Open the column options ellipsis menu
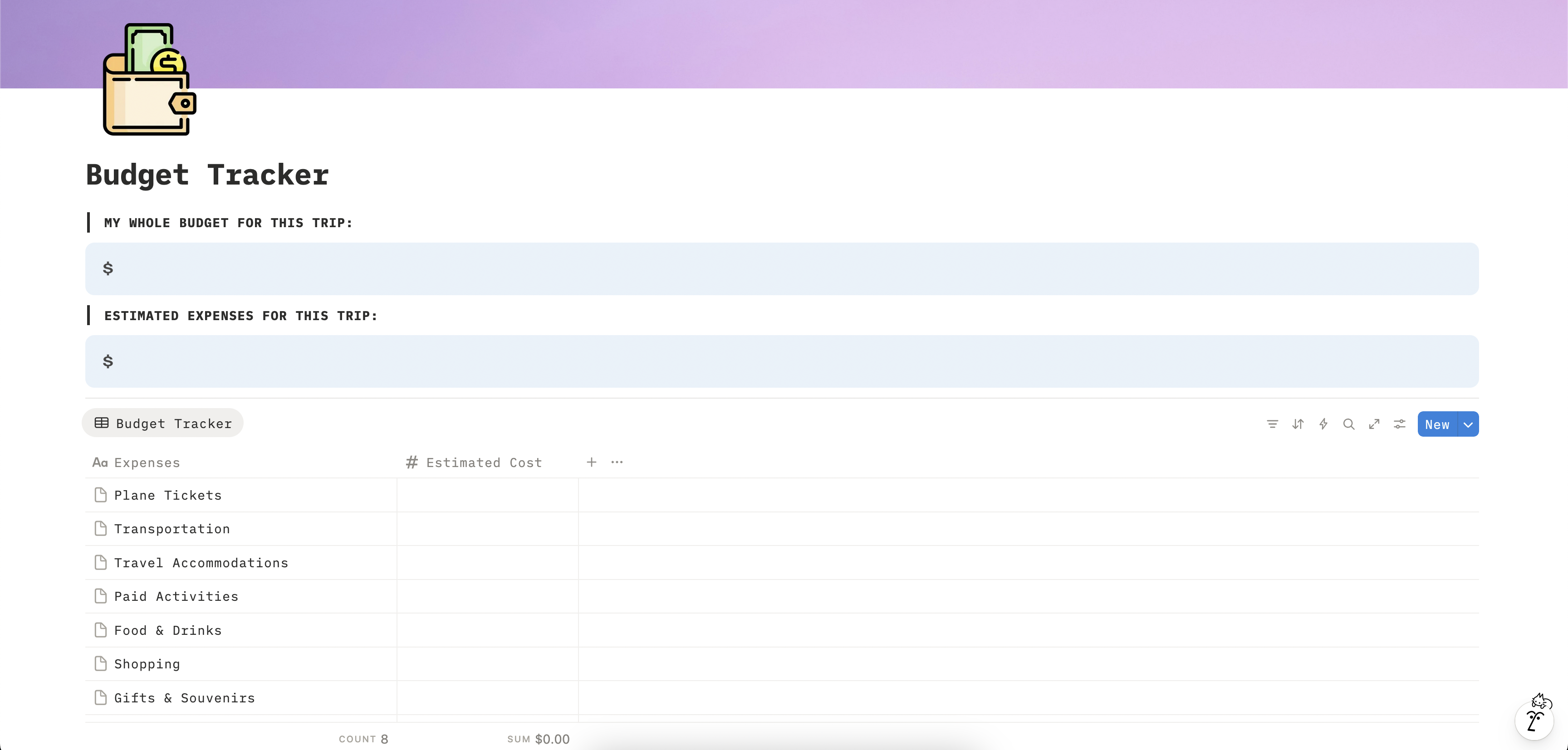 tap(617, 462)
